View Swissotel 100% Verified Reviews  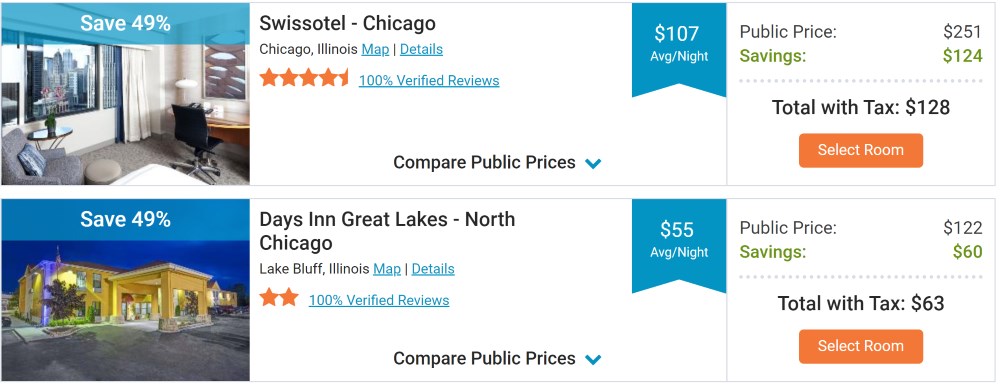(x=429, y=81)
